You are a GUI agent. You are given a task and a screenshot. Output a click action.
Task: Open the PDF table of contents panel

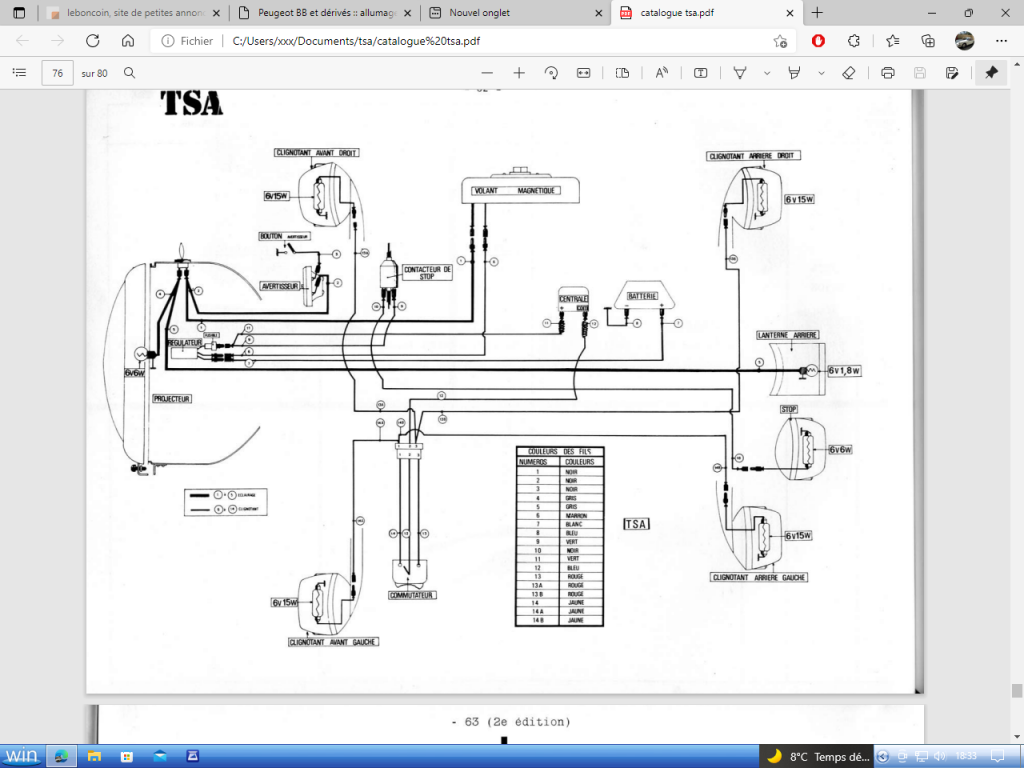point(19,73)
